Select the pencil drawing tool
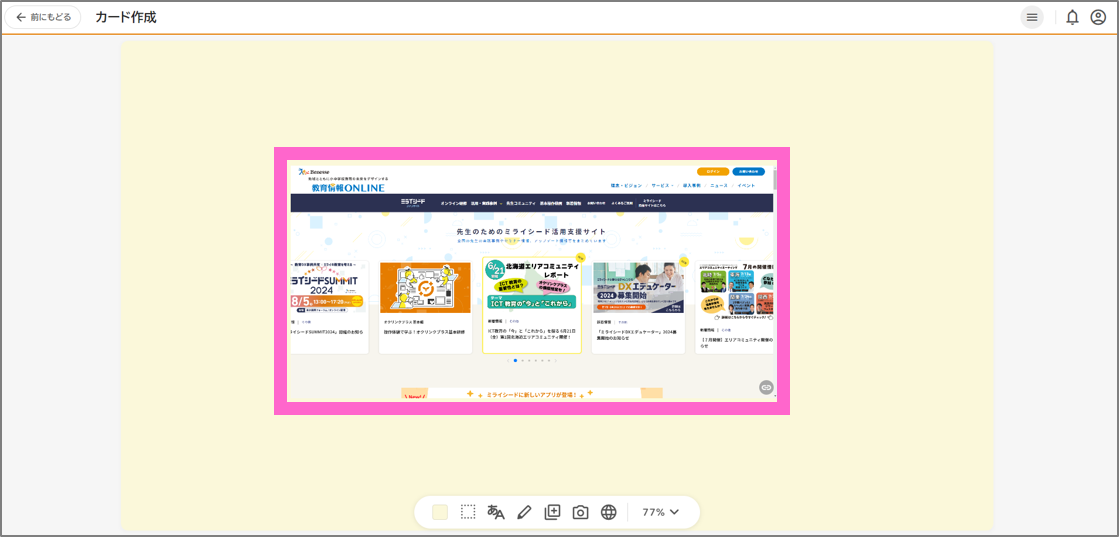 524,512
